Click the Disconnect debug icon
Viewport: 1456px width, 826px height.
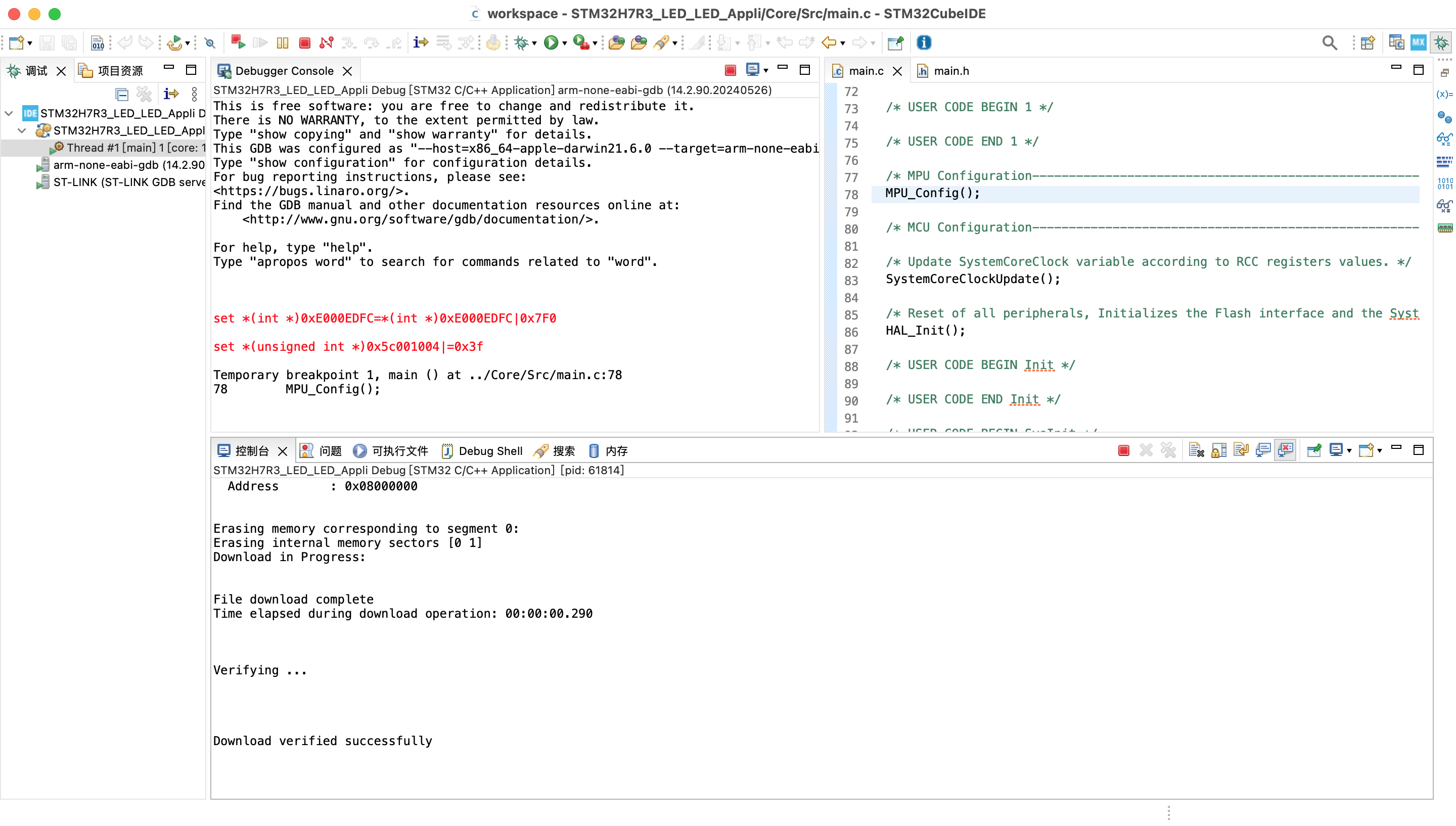pos(326,42)
